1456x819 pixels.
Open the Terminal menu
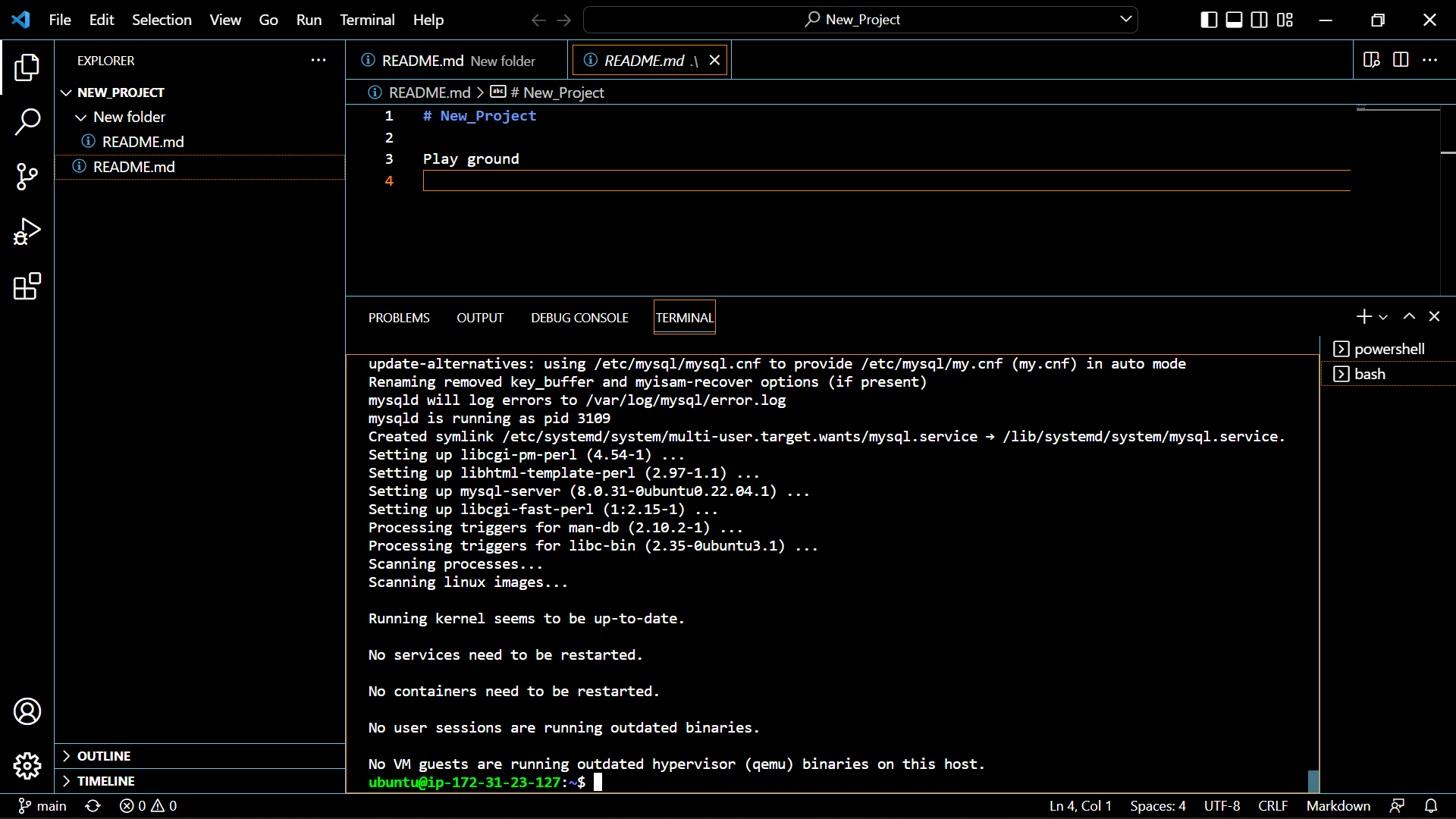(x=366, y=20)
